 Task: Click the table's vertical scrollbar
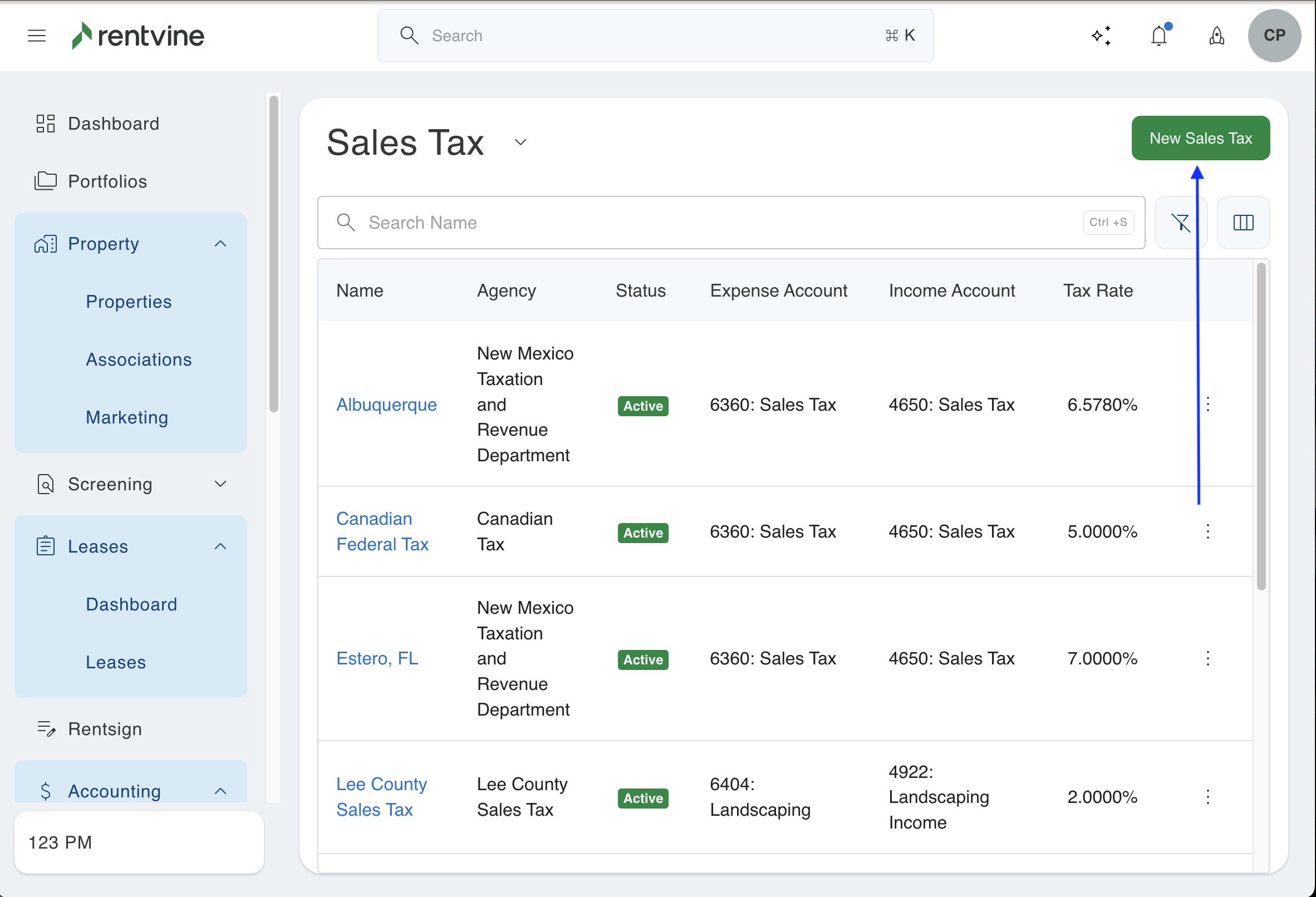pos(1260,427)
